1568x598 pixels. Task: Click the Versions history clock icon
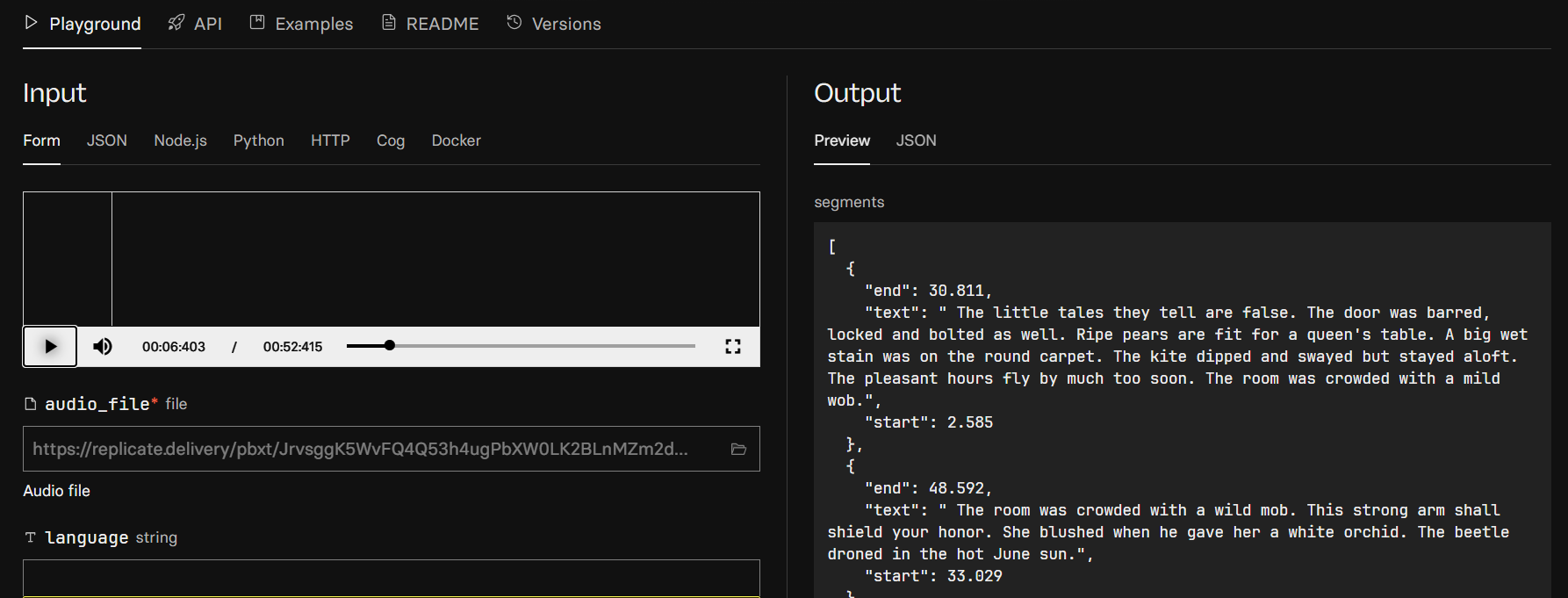pos(514,22)
